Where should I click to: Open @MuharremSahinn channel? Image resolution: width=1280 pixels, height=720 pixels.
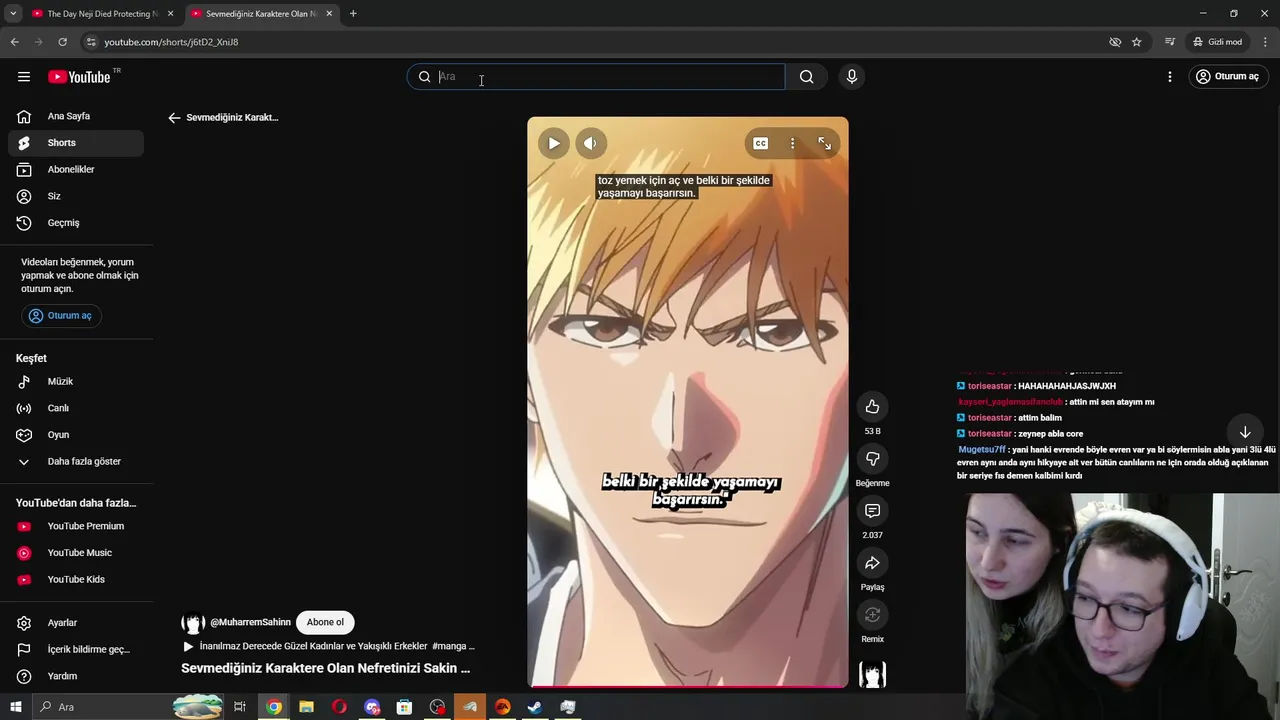coord(250,622)
